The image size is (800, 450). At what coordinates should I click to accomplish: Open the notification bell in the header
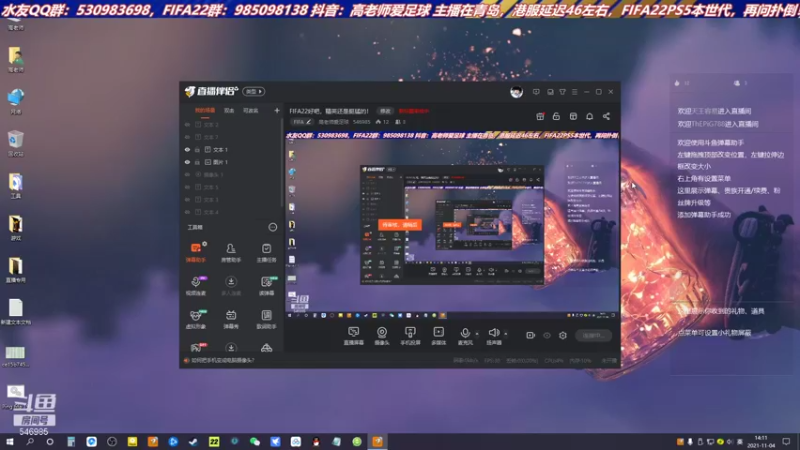click(x=589, y=116)
